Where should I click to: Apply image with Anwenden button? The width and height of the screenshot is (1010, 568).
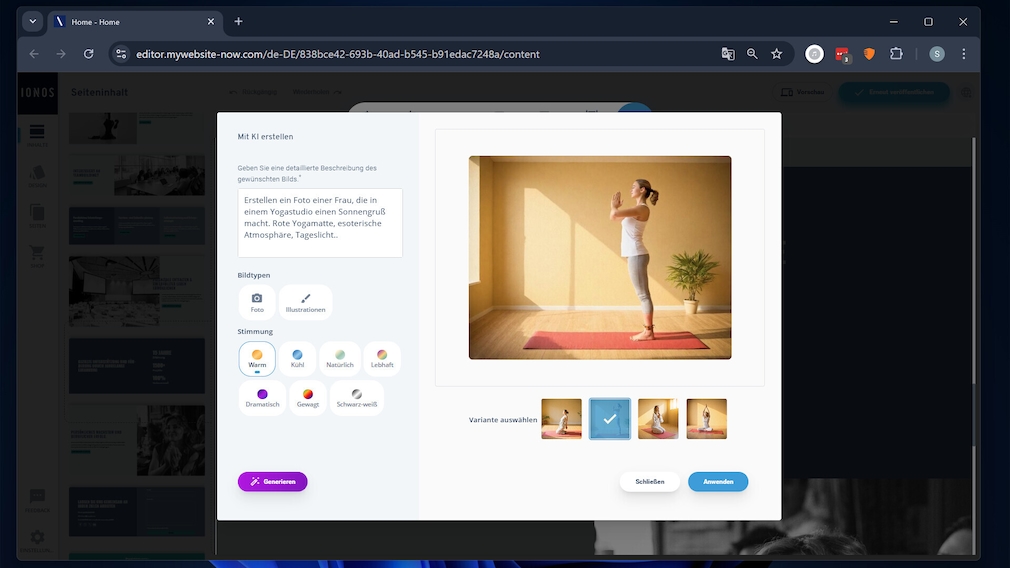tap(718, 482)
